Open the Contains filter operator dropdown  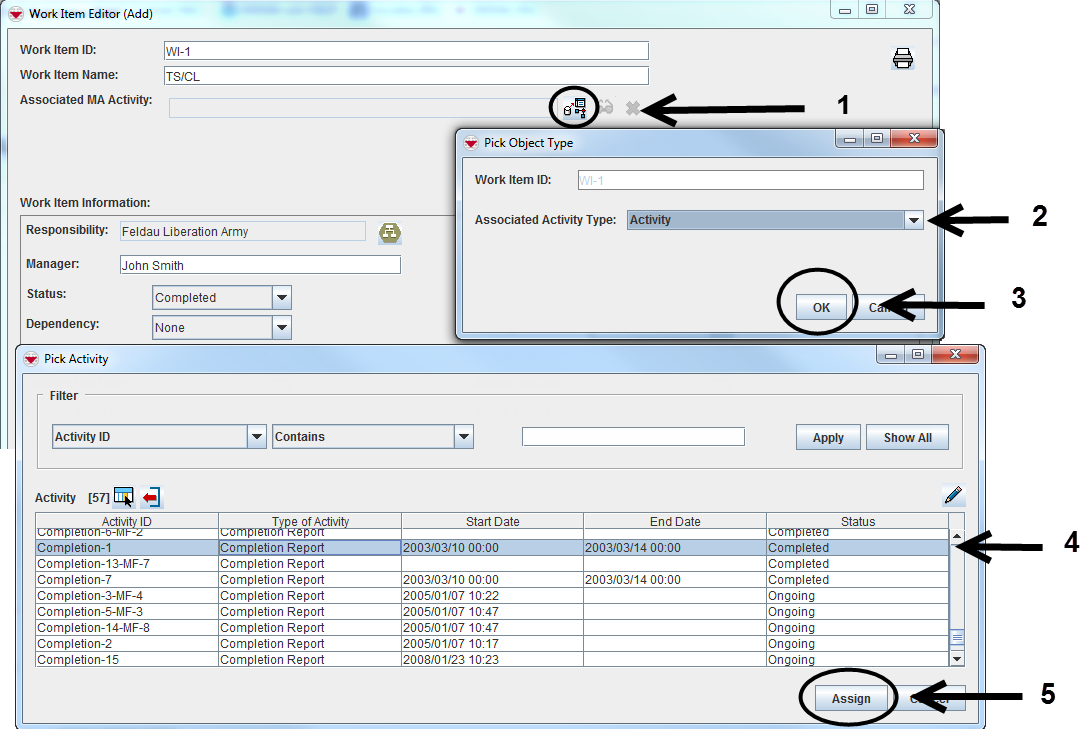click(x=463, y=437)
